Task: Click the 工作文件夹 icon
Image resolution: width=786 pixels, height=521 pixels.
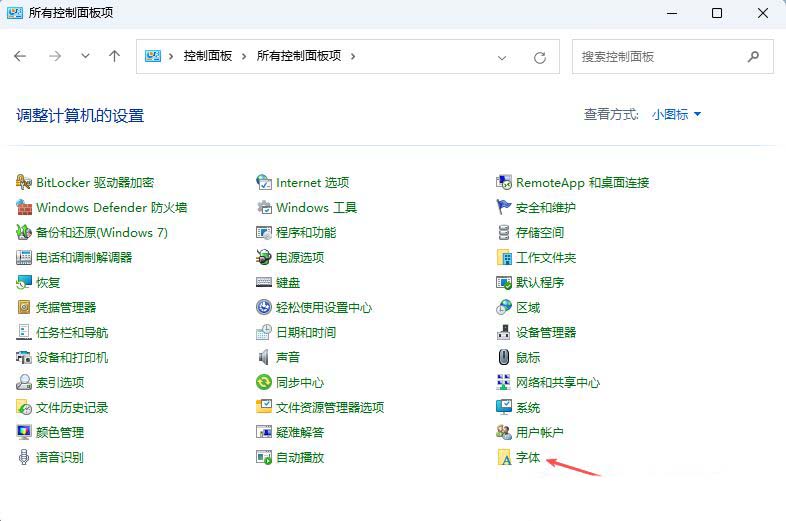Action: coord(504,258)
